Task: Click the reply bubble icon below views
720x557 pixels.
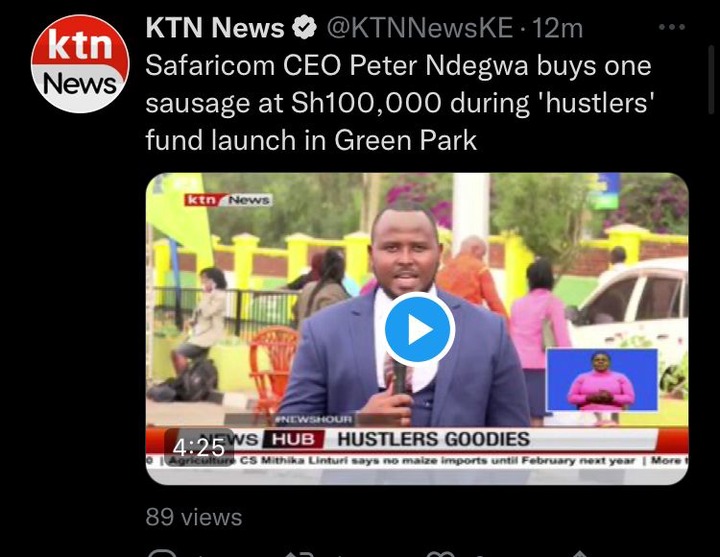Action: click(163, 553)
